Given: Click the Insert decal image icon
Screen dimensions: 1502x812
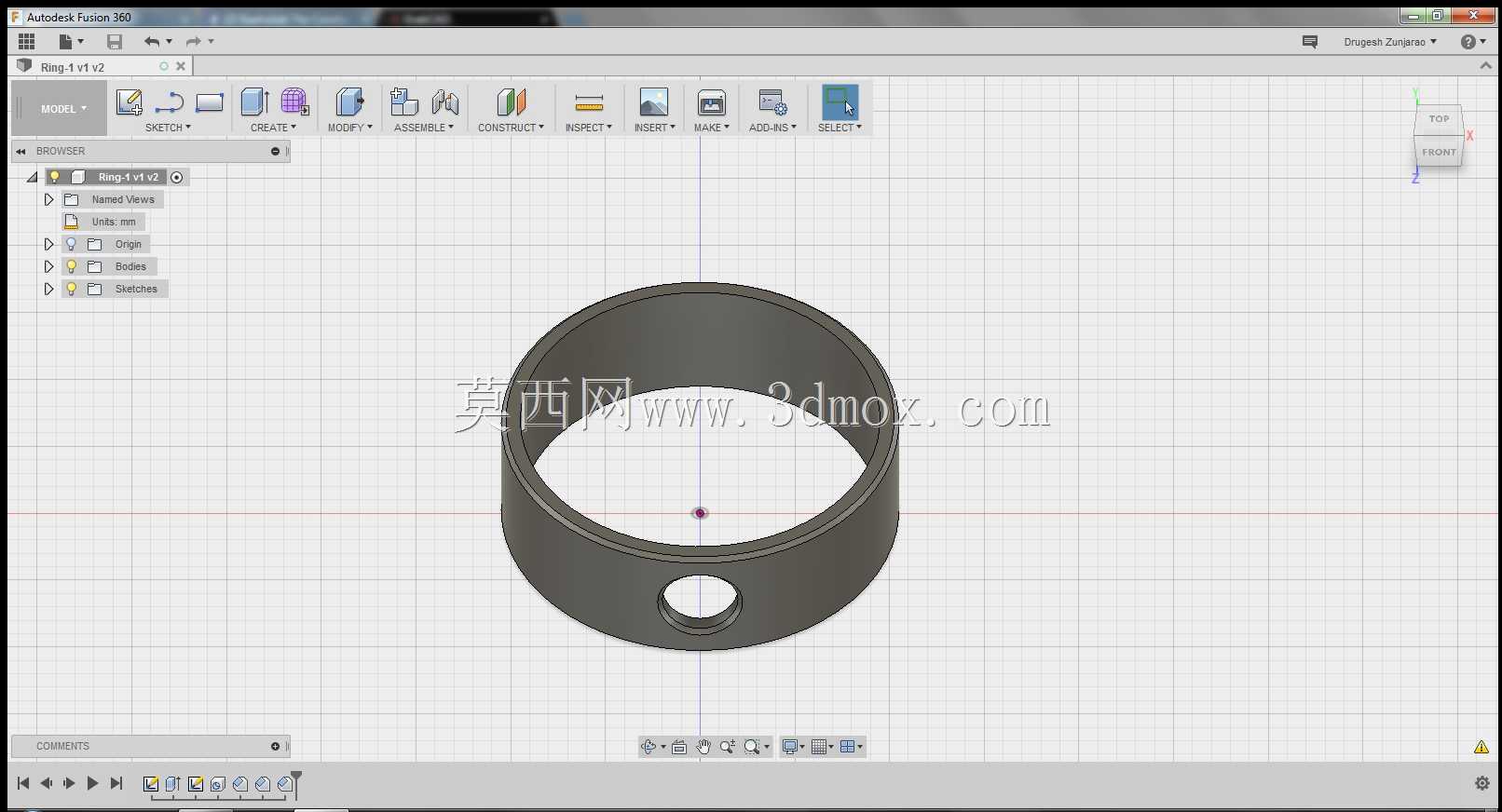Looking at the screenshot, I should click(653, 102).
